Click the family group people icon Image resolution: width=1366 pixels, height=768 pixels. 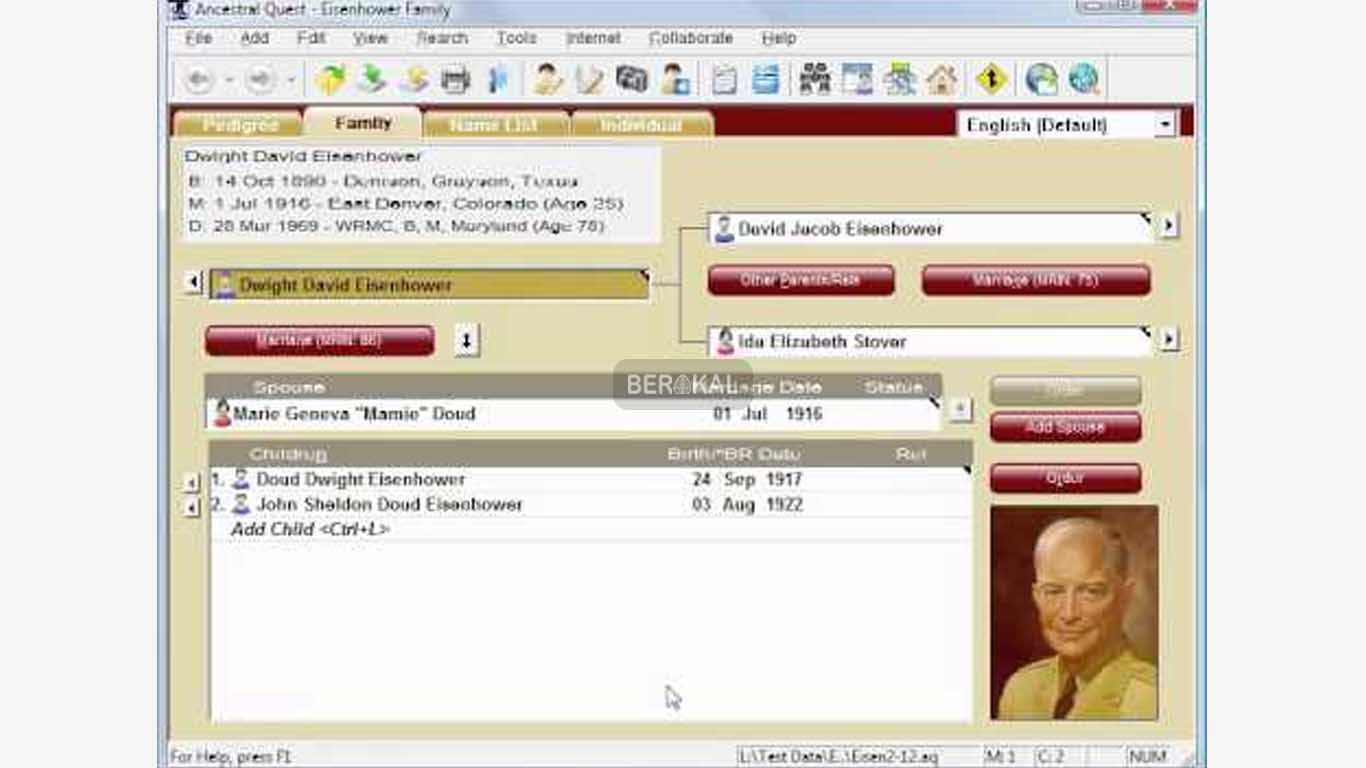click(x=815, y=79)
